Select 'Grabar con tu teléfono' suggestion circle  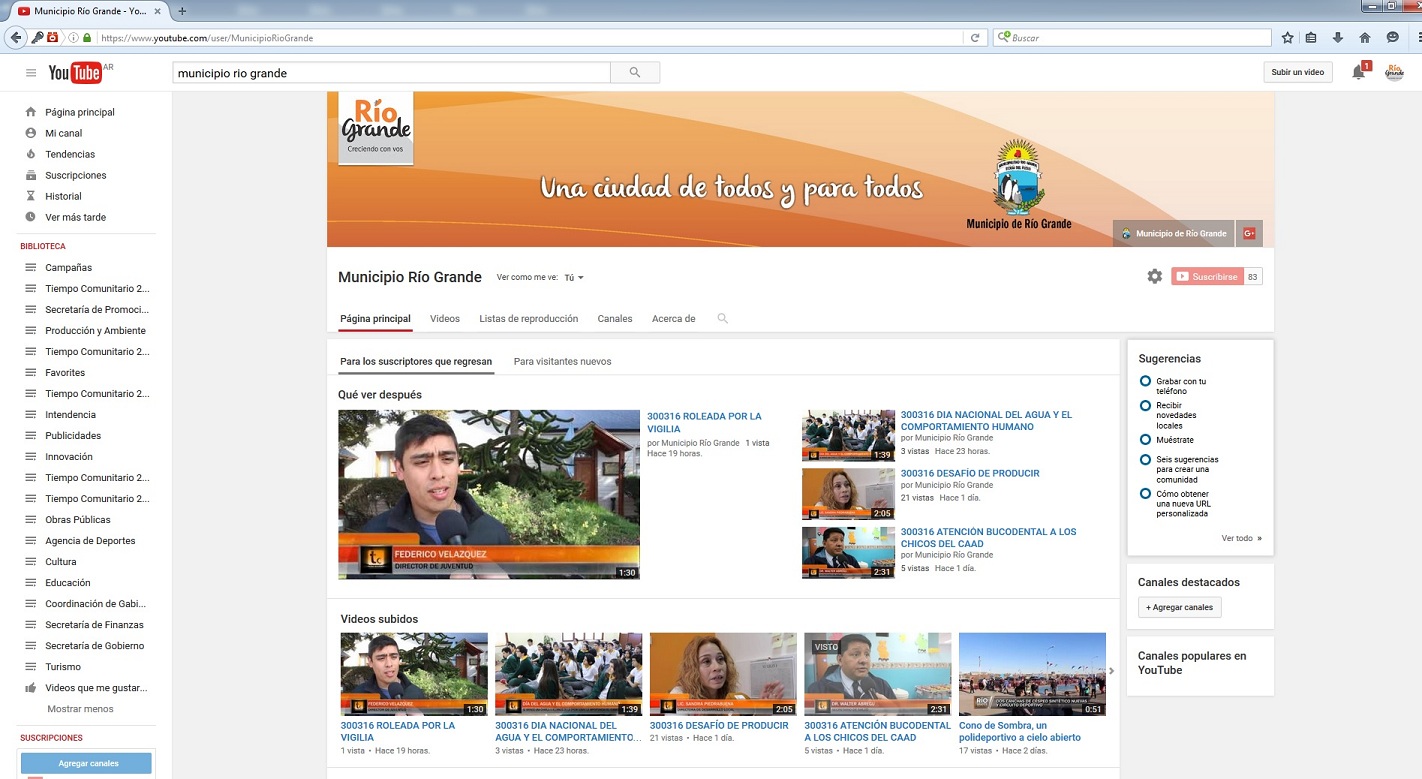1145,381
